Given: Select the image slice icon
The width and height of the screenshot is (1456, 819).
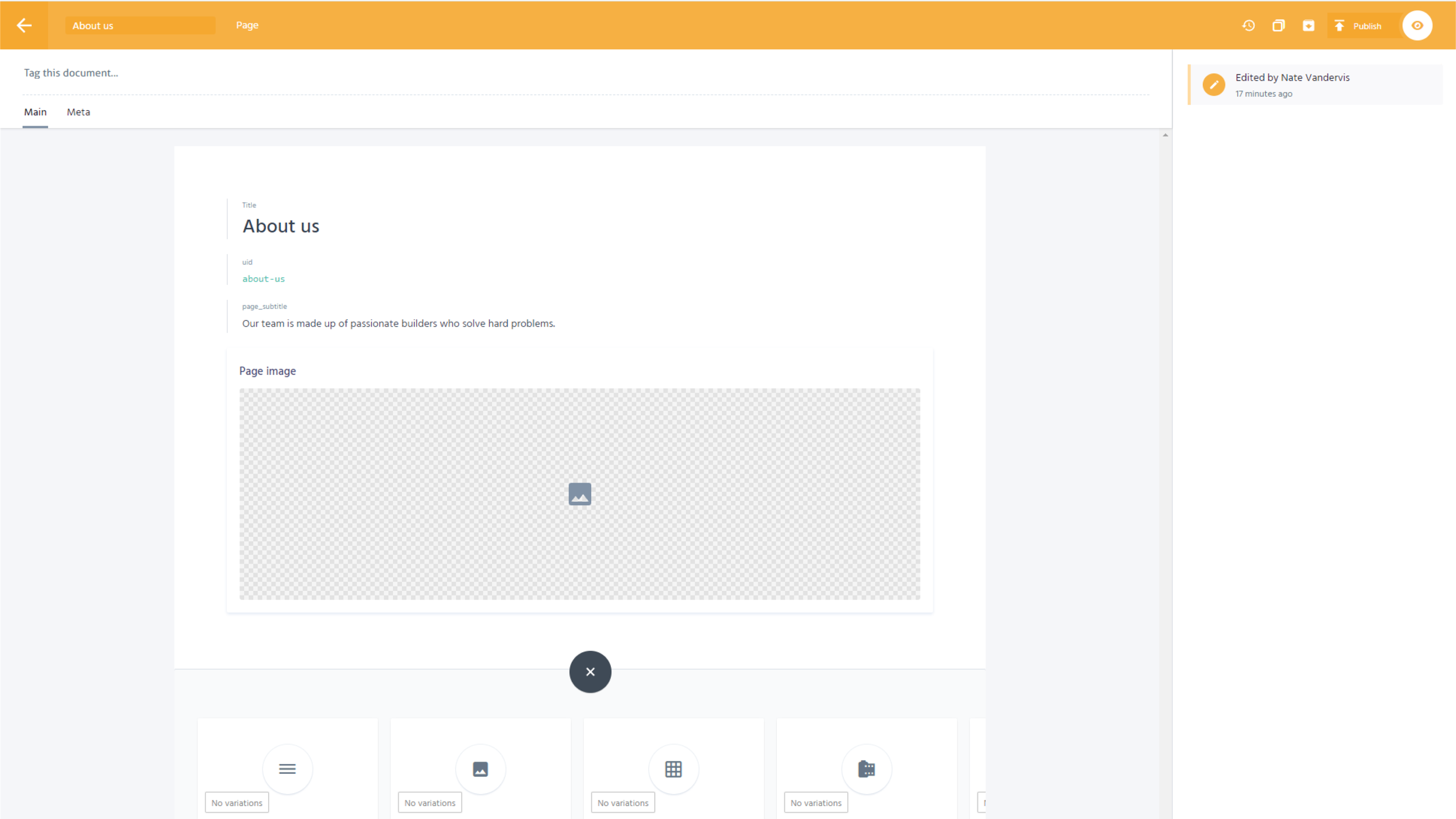Looking at the screenshot, I should (480, 769).
